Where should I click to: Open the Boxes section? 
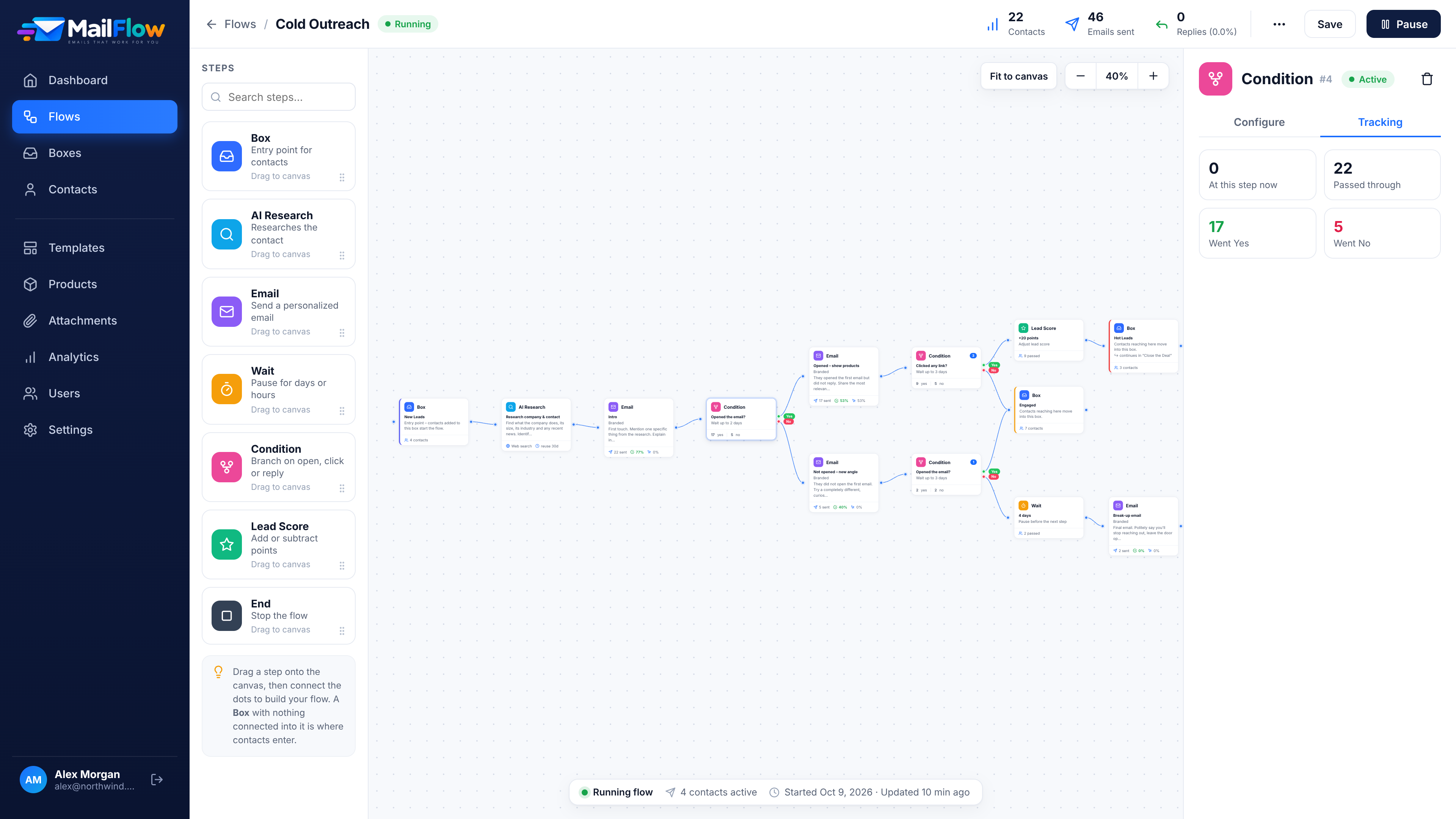(x=94, y=153)
